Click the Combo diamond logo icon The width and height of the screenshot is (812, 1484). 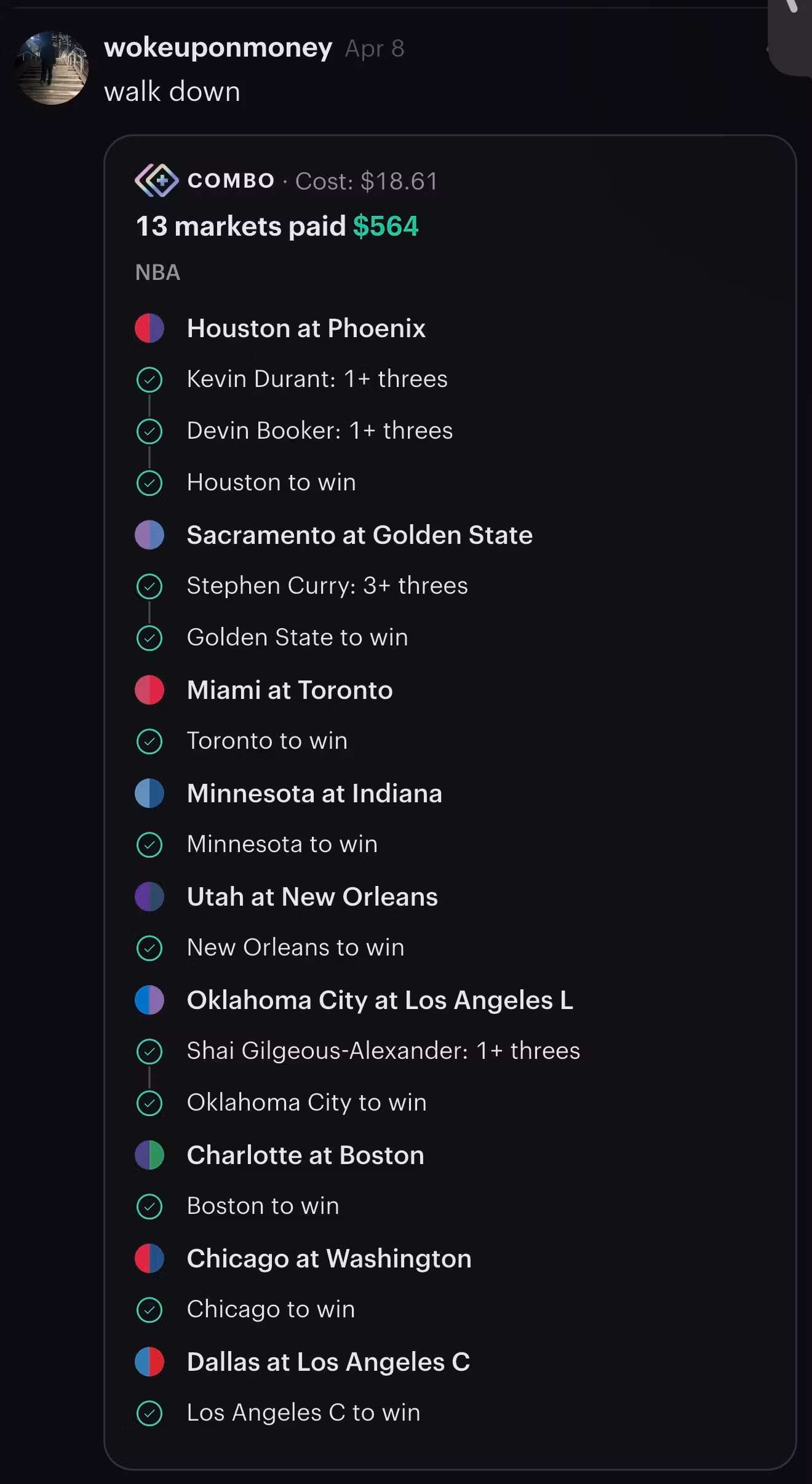[x=157, y=180]
